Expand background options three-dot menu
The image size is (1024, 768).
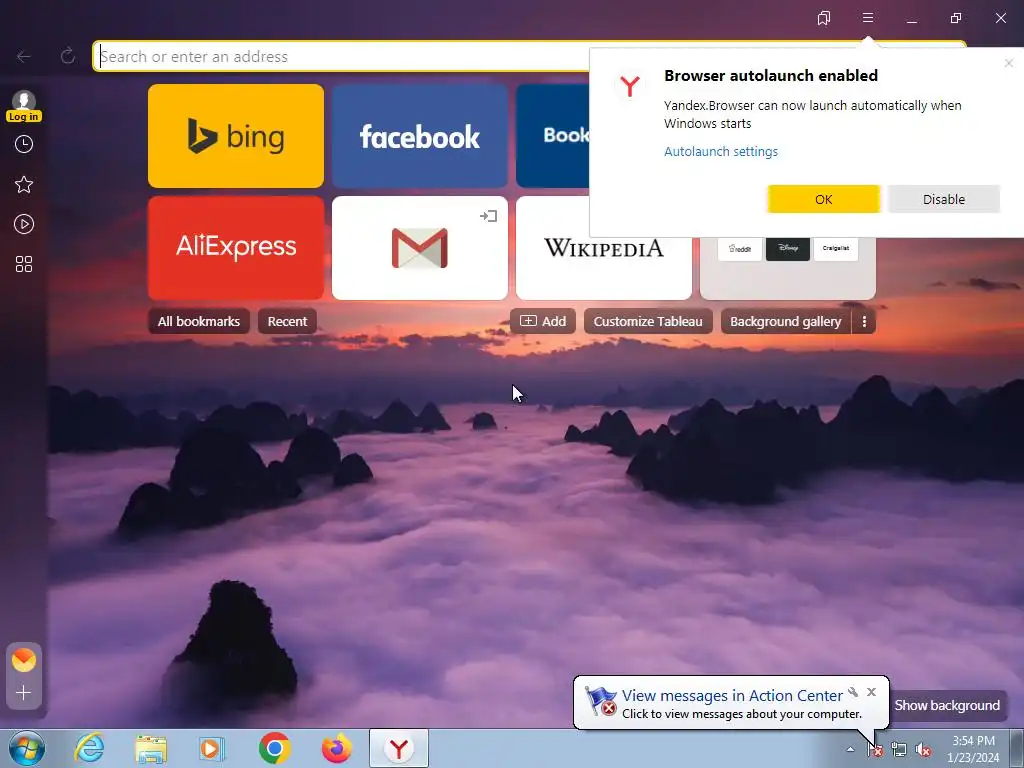864,321
